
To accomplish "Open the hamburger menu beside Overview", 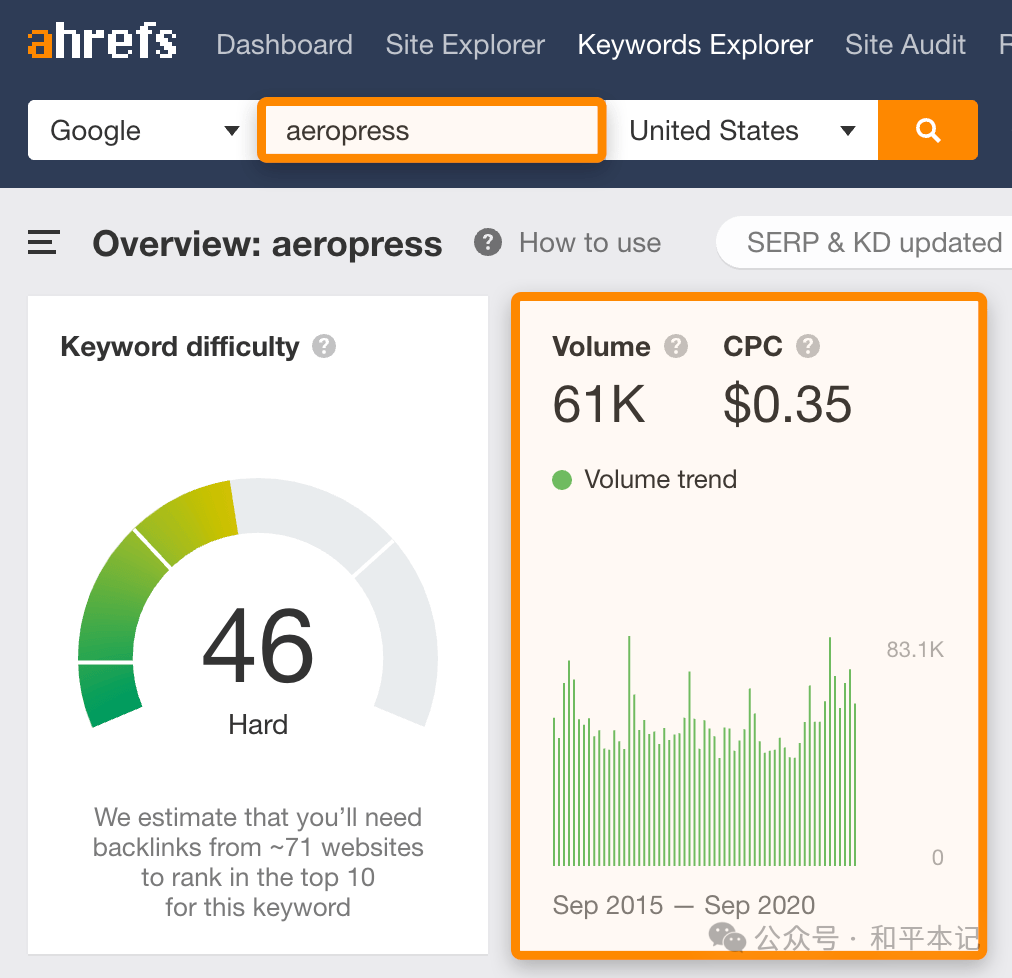I will (44, 243).
